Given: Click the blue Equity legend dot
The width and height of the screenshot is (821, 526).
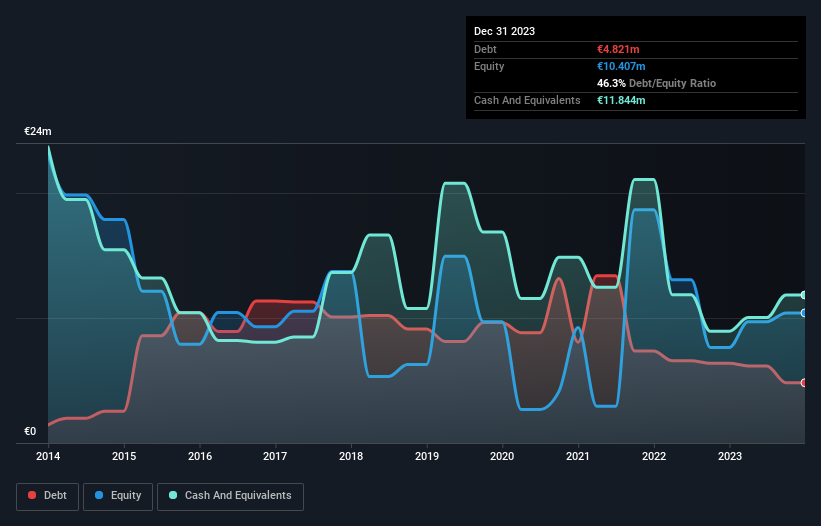Looking at the screenshot, I should (99, 495).
